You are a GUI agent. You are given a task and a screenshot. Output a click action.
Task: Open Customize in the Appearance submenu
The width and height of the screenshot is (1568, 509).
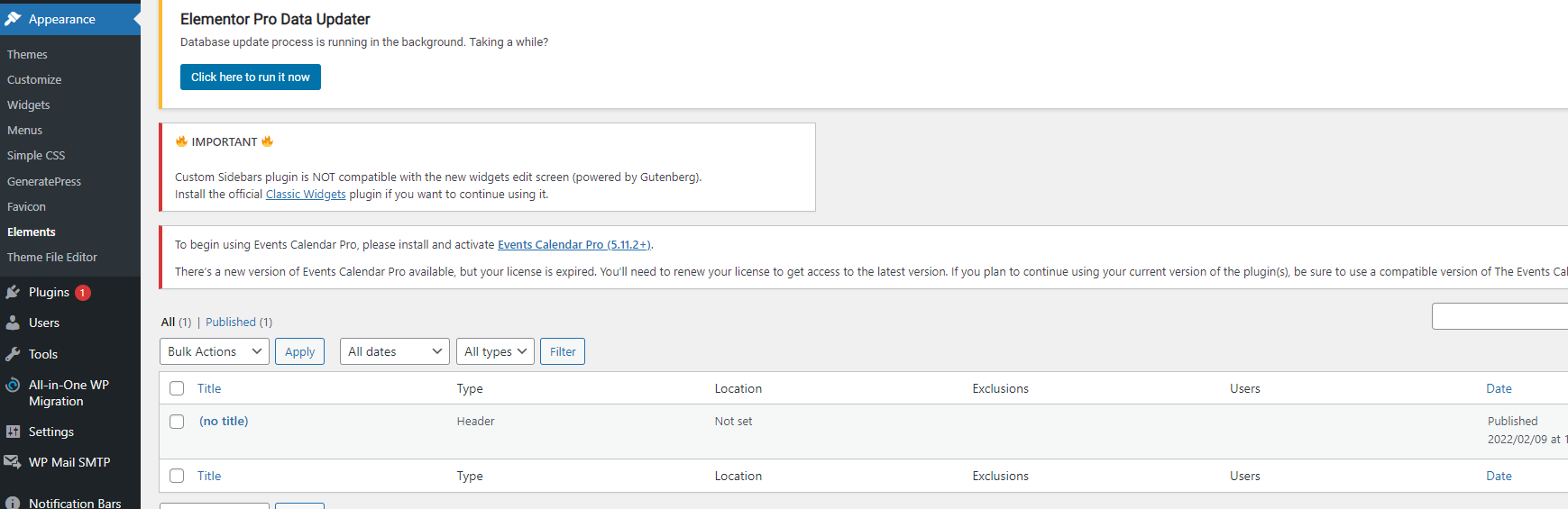click(x=34, y=79)
